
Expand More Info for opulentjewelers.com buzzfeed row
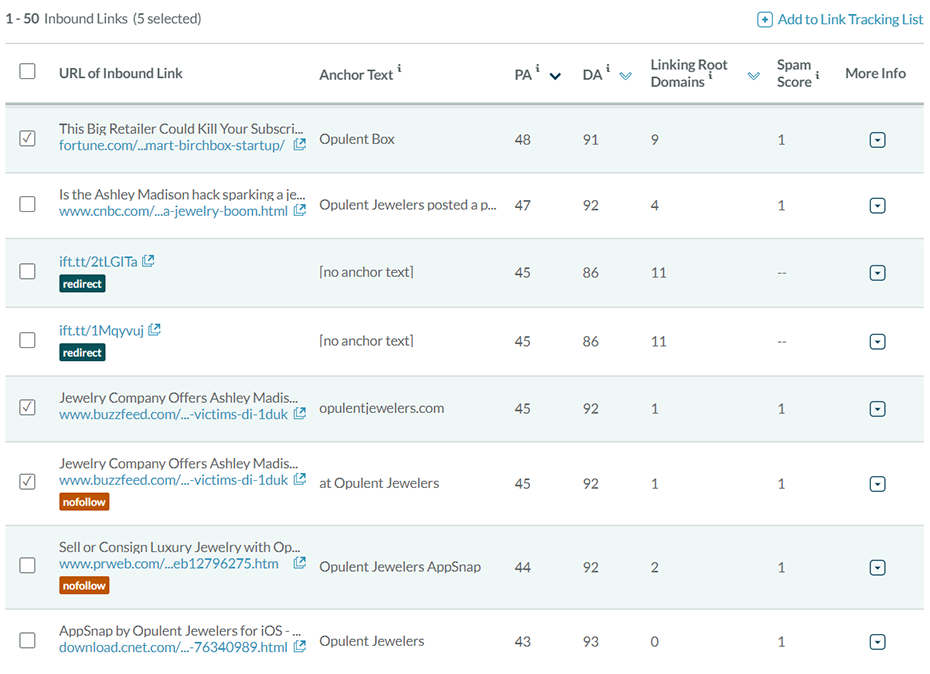point(877,409)
